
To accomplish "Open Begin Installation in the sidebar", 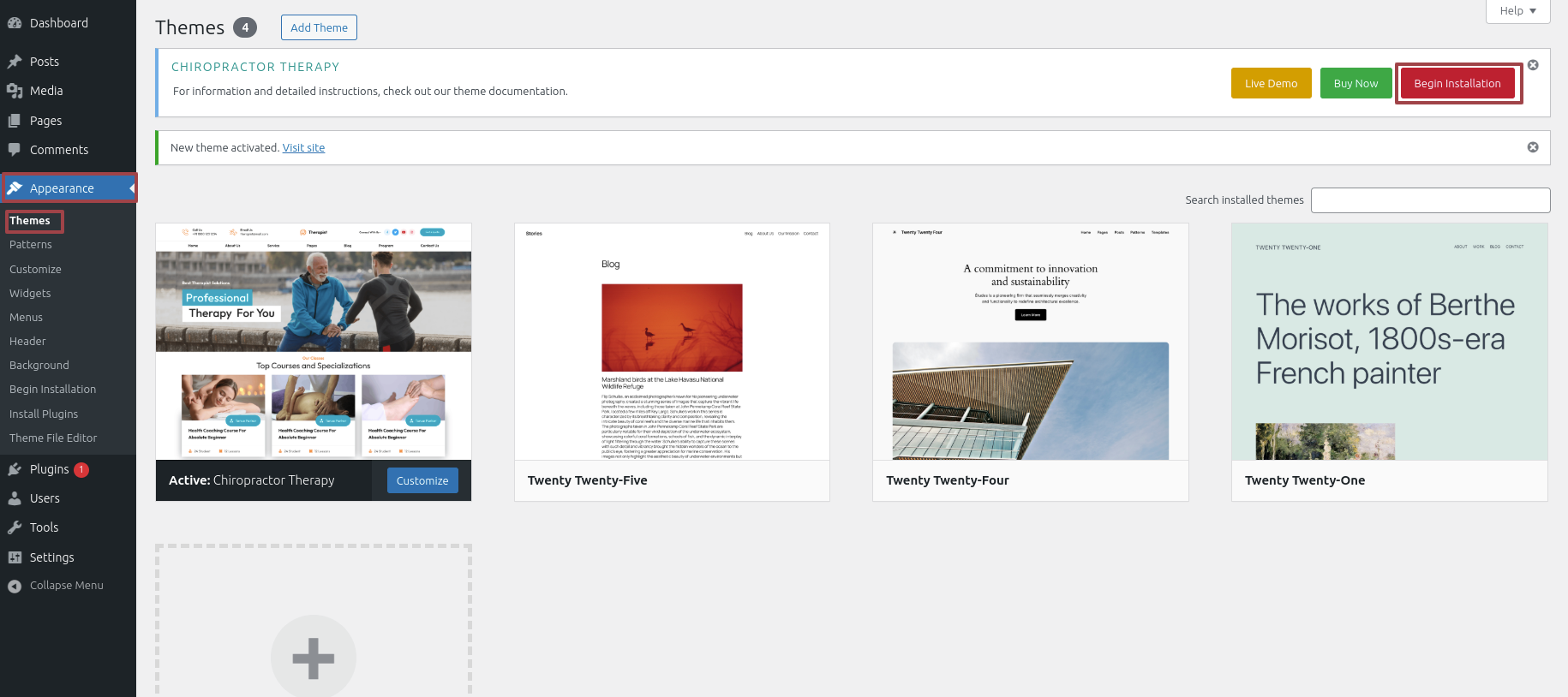I will tap(52, 389).
